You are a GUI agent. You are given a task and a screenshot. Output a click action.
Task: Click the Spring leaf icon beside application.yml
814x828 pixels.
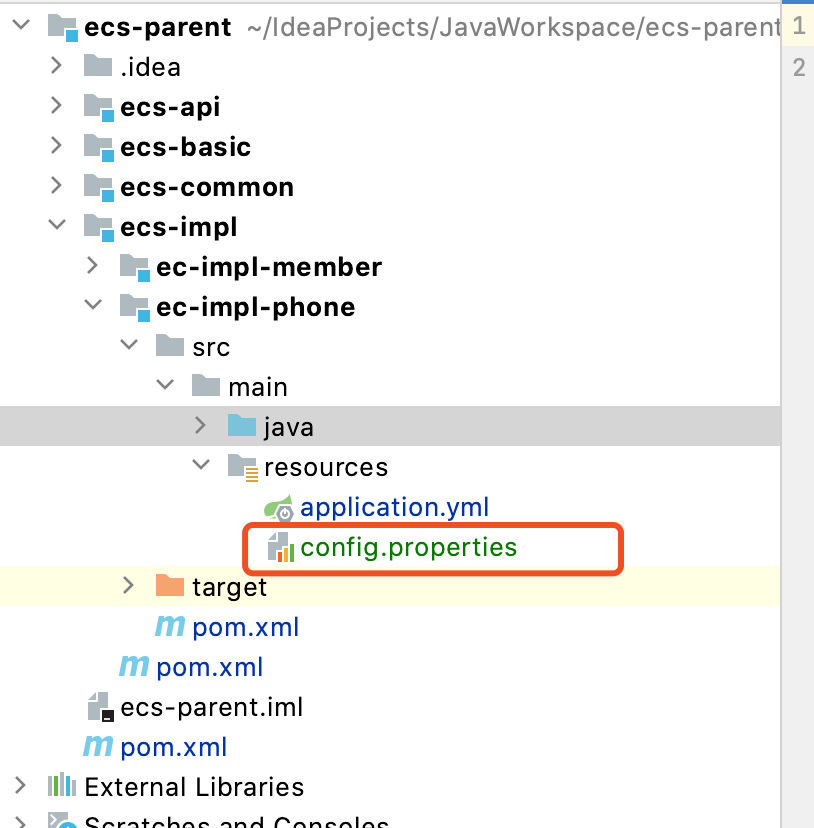click(278, 508)
